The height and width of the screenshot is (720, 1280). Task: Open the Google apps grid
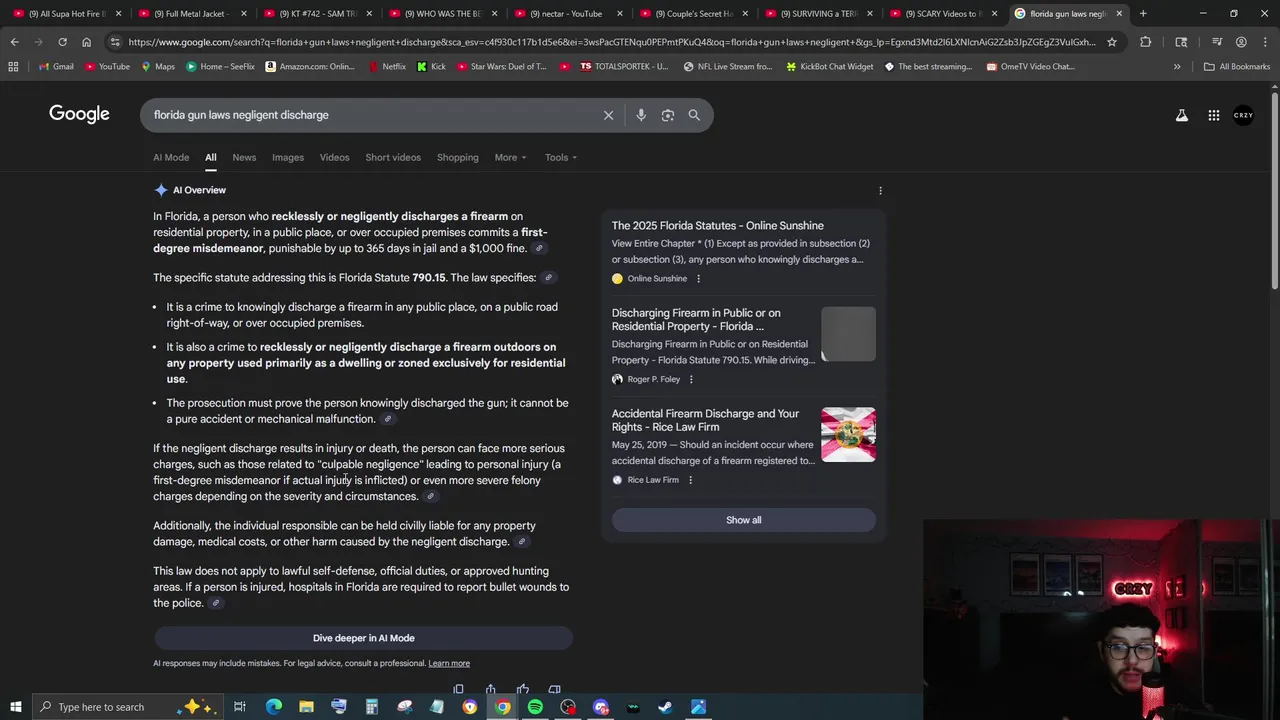point(1213,115)
